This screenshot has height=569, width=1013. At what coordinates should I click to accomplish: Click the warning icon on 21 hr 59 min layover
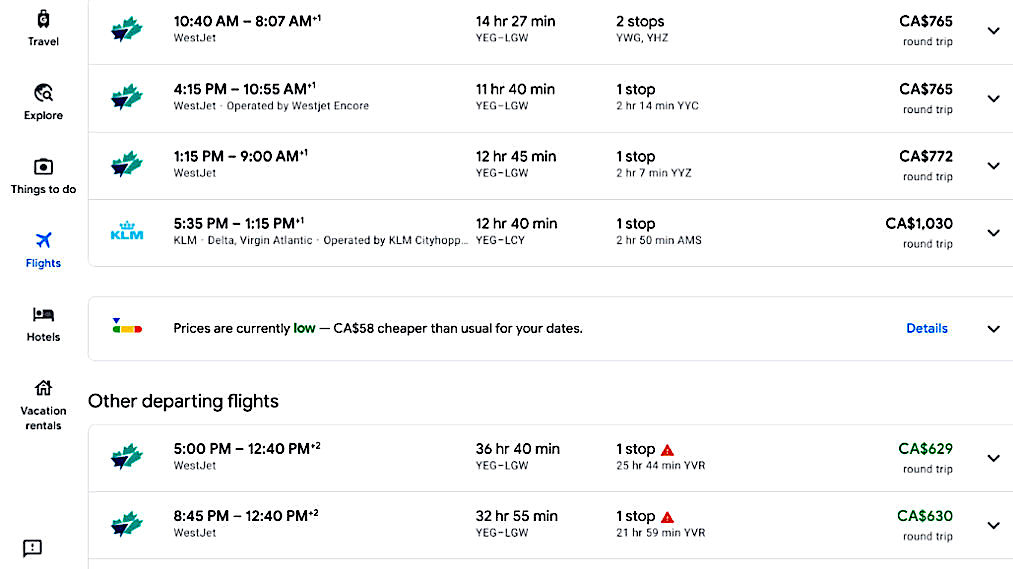click(667, 517)
